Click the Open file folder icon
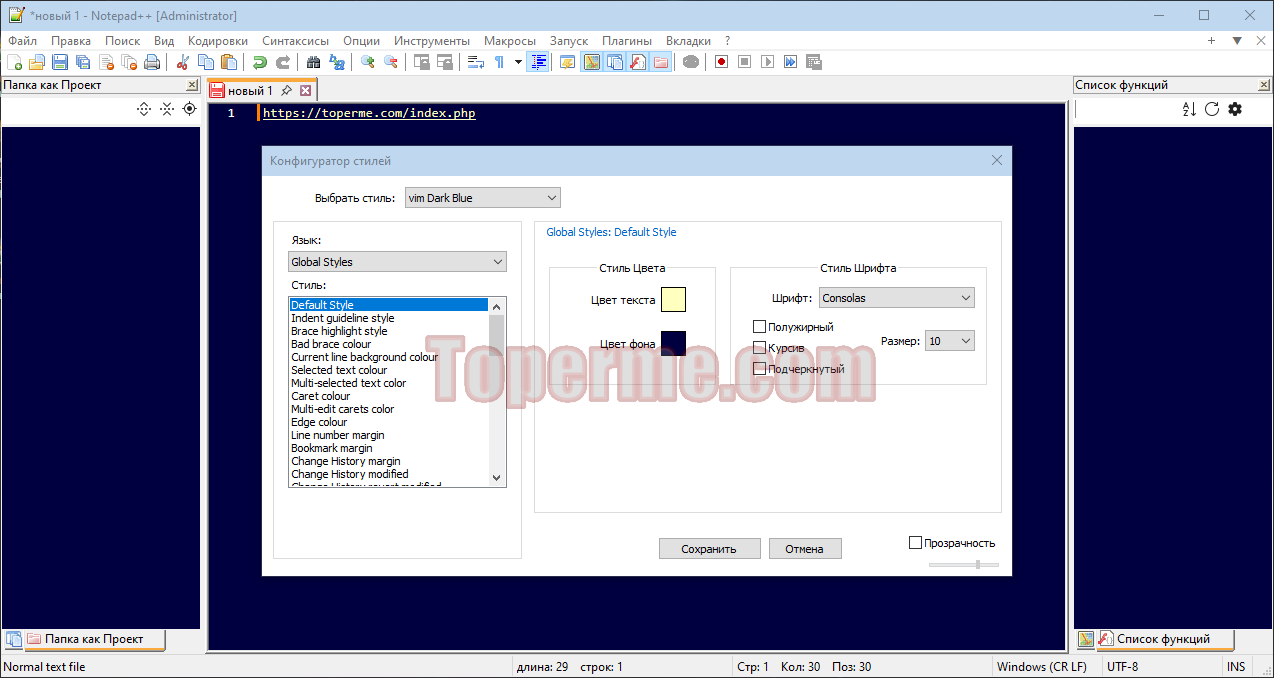Image resolution: width=1274 pixels, height=678 pixels. click(36, 62)
